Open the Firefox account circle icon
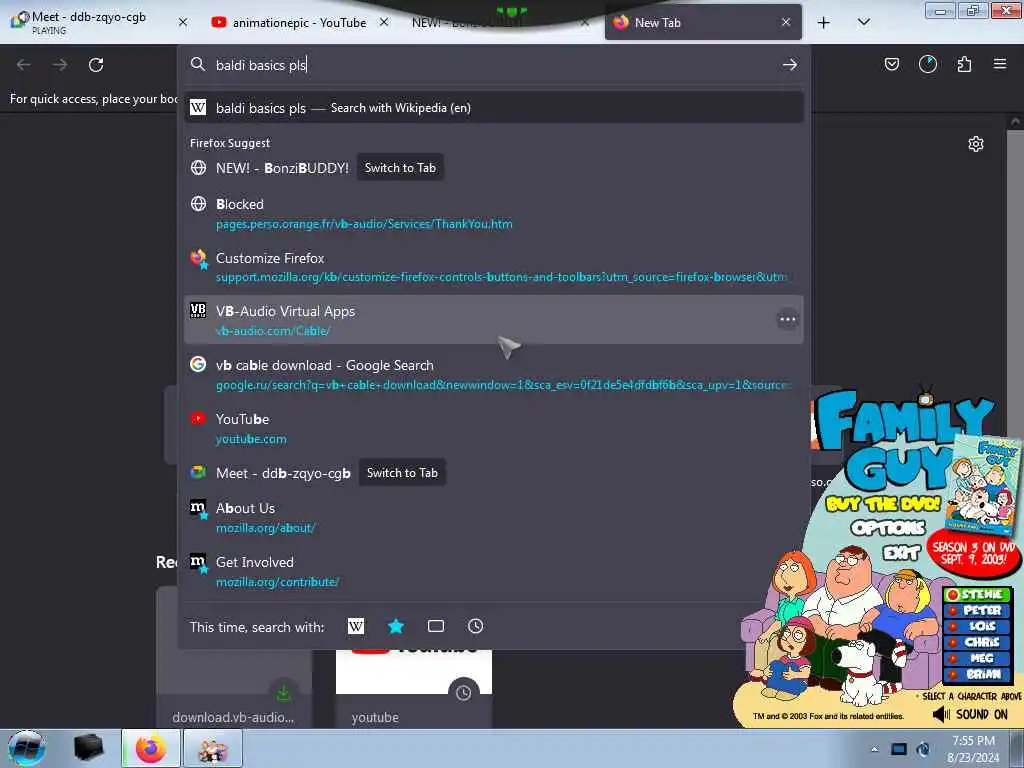 928,64
